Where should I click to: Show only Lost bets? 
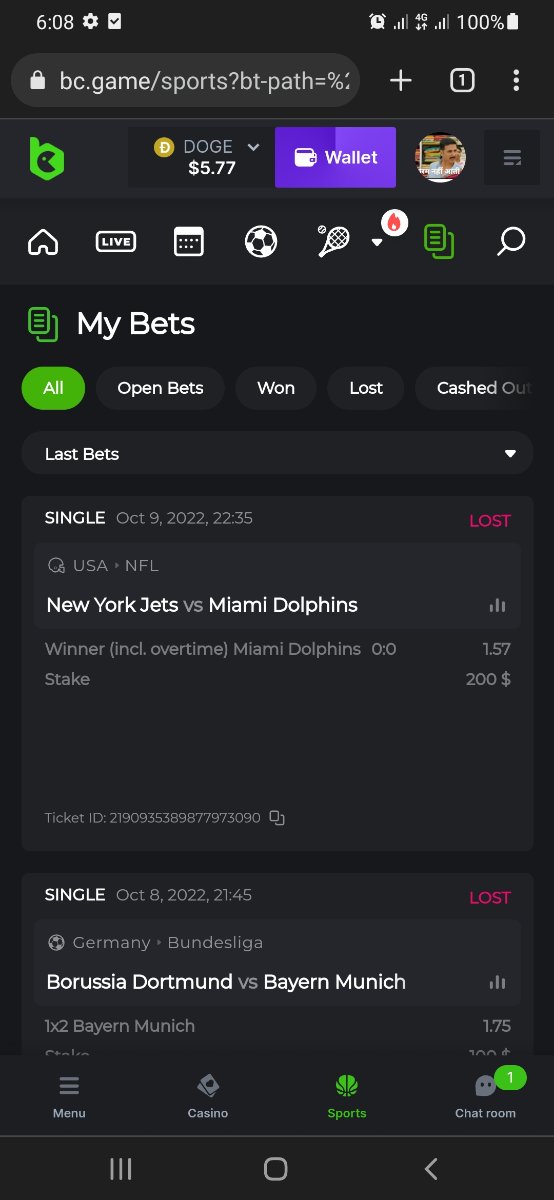point(366,388)
